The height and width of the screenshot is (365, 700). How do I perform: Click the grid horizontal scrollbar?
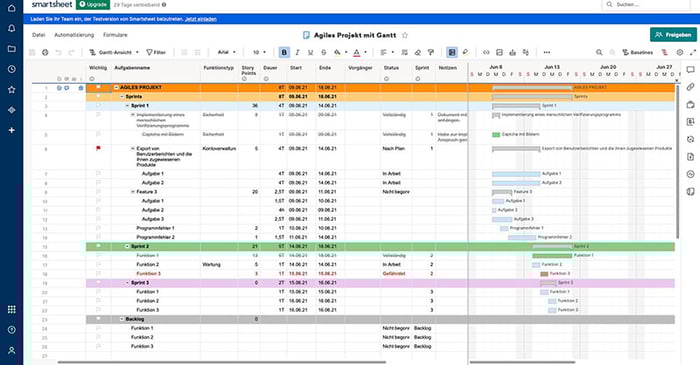tap(221, 362)
